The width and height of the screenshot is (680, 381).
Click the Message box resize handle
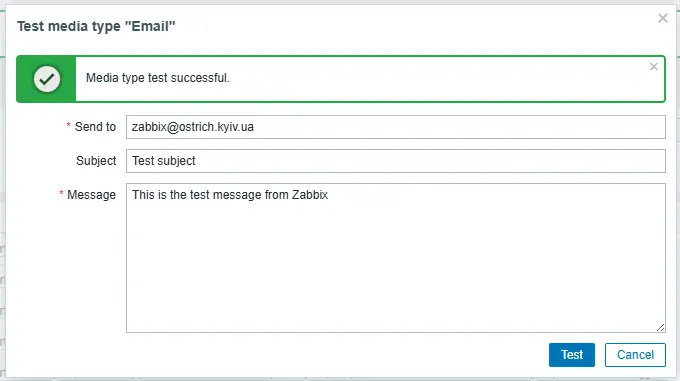[x=660, y=328]
